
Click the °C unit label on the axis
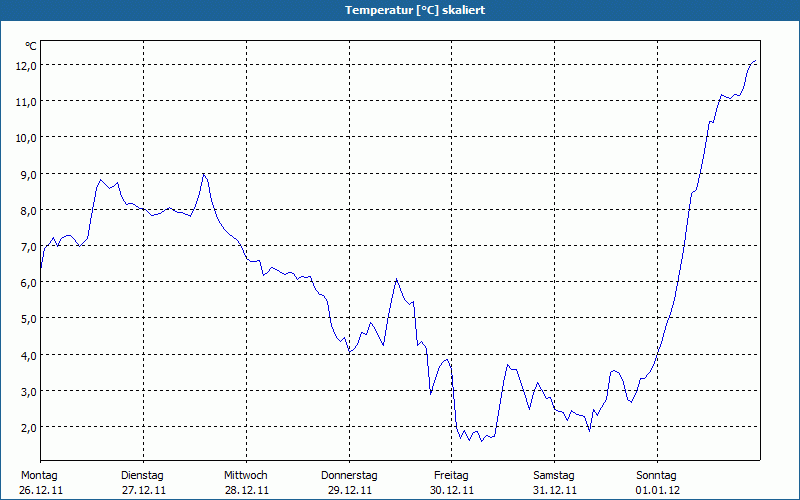(x=31, y=46)
